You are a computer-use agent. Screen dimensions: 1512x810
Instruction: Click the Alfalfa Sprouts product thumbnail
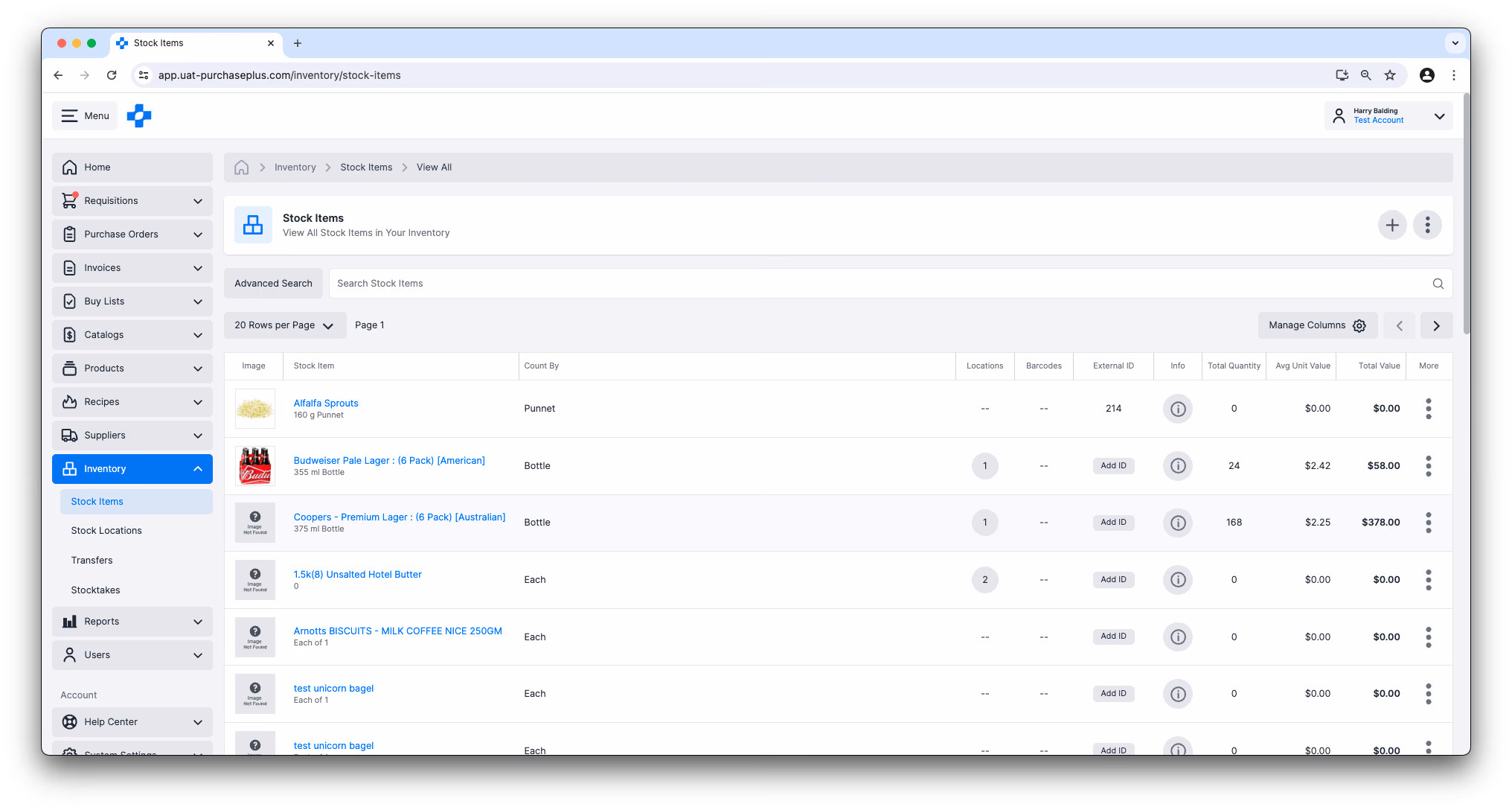click(x=255, y=409)
